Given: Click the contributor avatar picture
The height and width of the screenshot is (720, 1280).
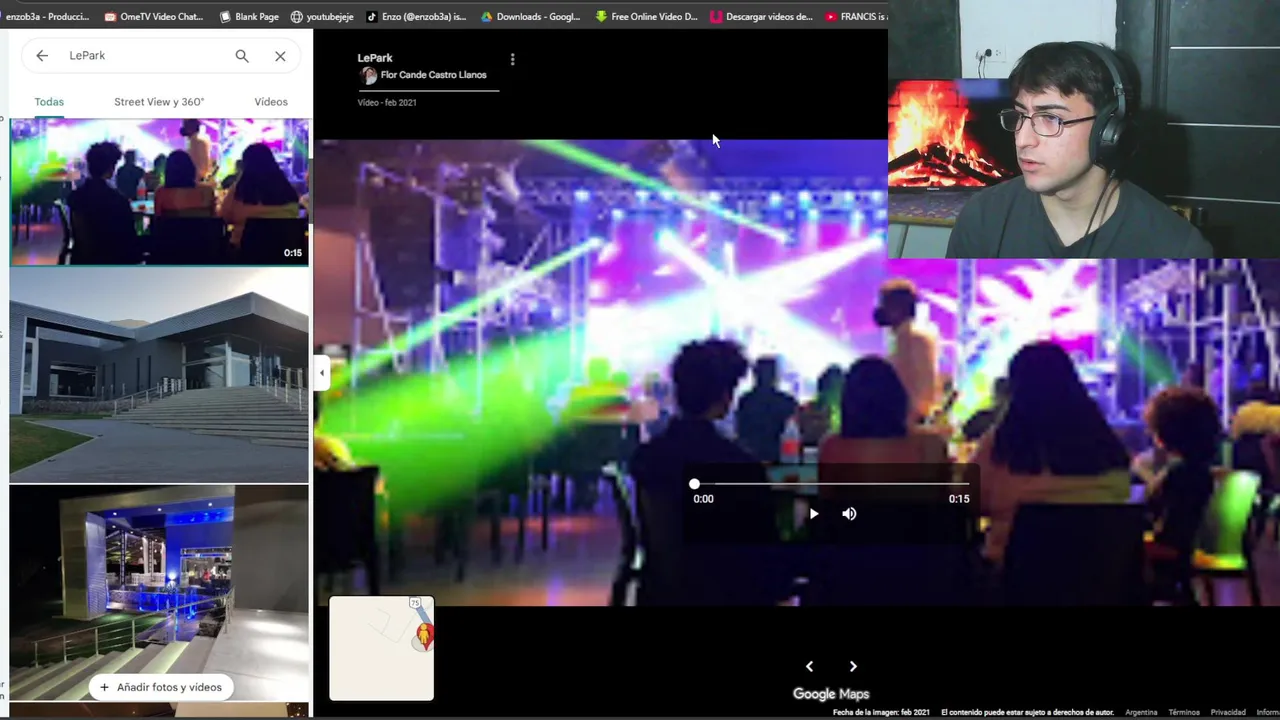Looking at the screenshot, I should pos(368,76).
